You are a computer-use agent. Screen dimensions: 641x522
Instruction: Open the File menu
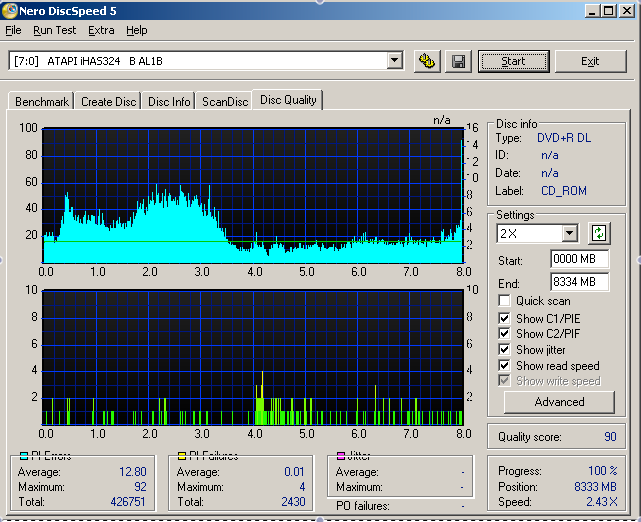coord(13,31)
